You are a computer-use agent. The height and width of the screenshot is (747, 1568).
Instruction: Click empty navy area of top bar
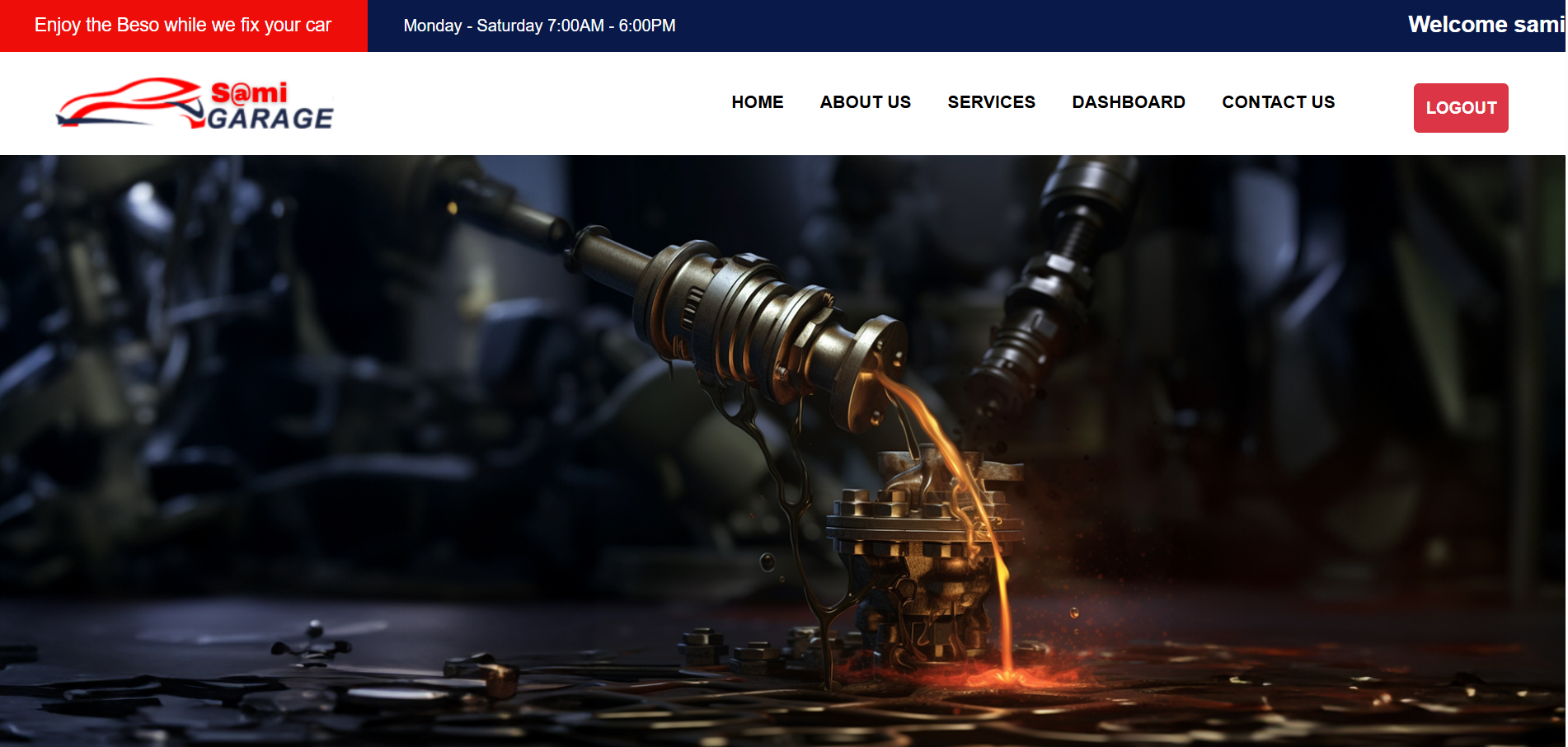pos(1030,26)
